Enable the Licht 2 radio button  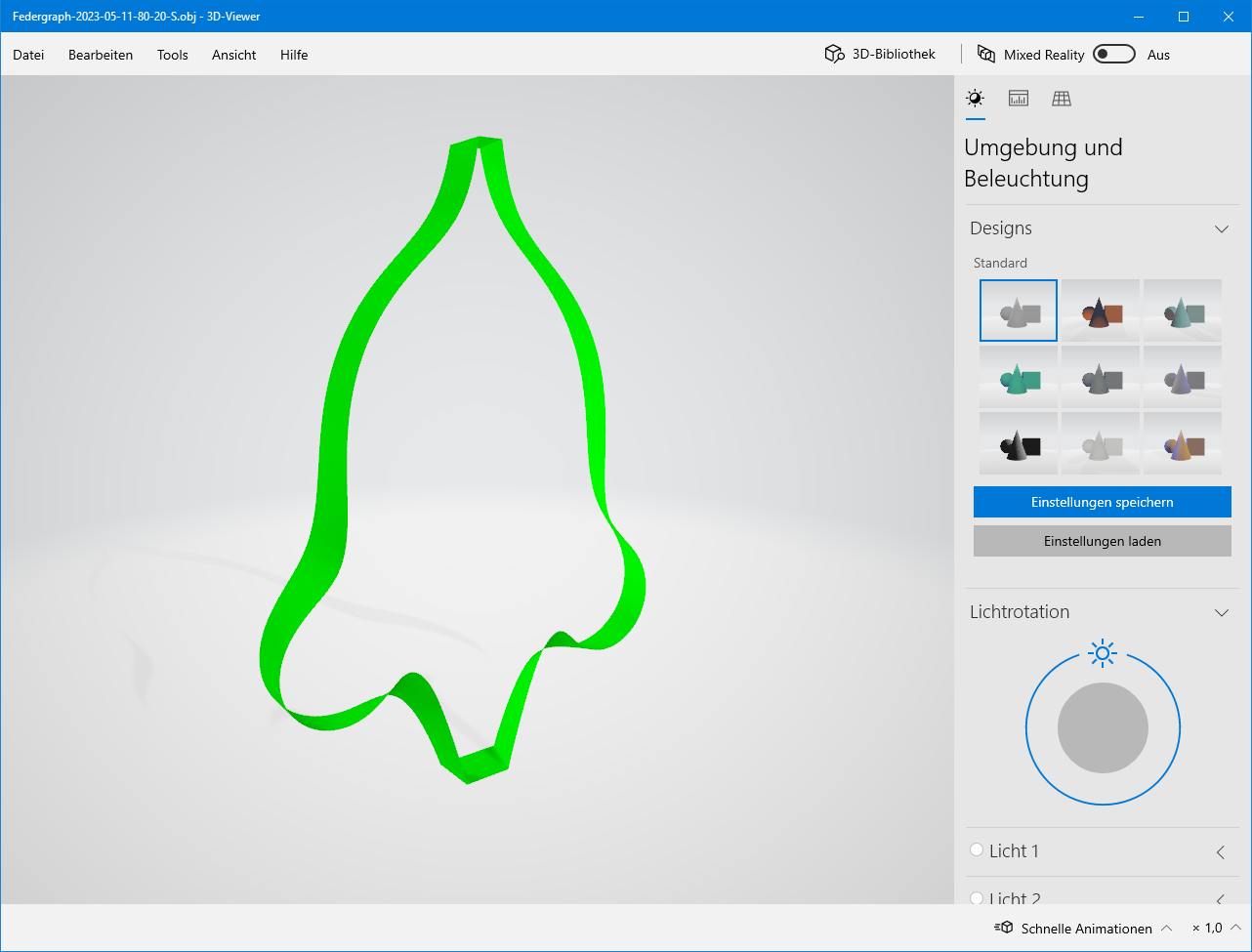pos(977,897)
